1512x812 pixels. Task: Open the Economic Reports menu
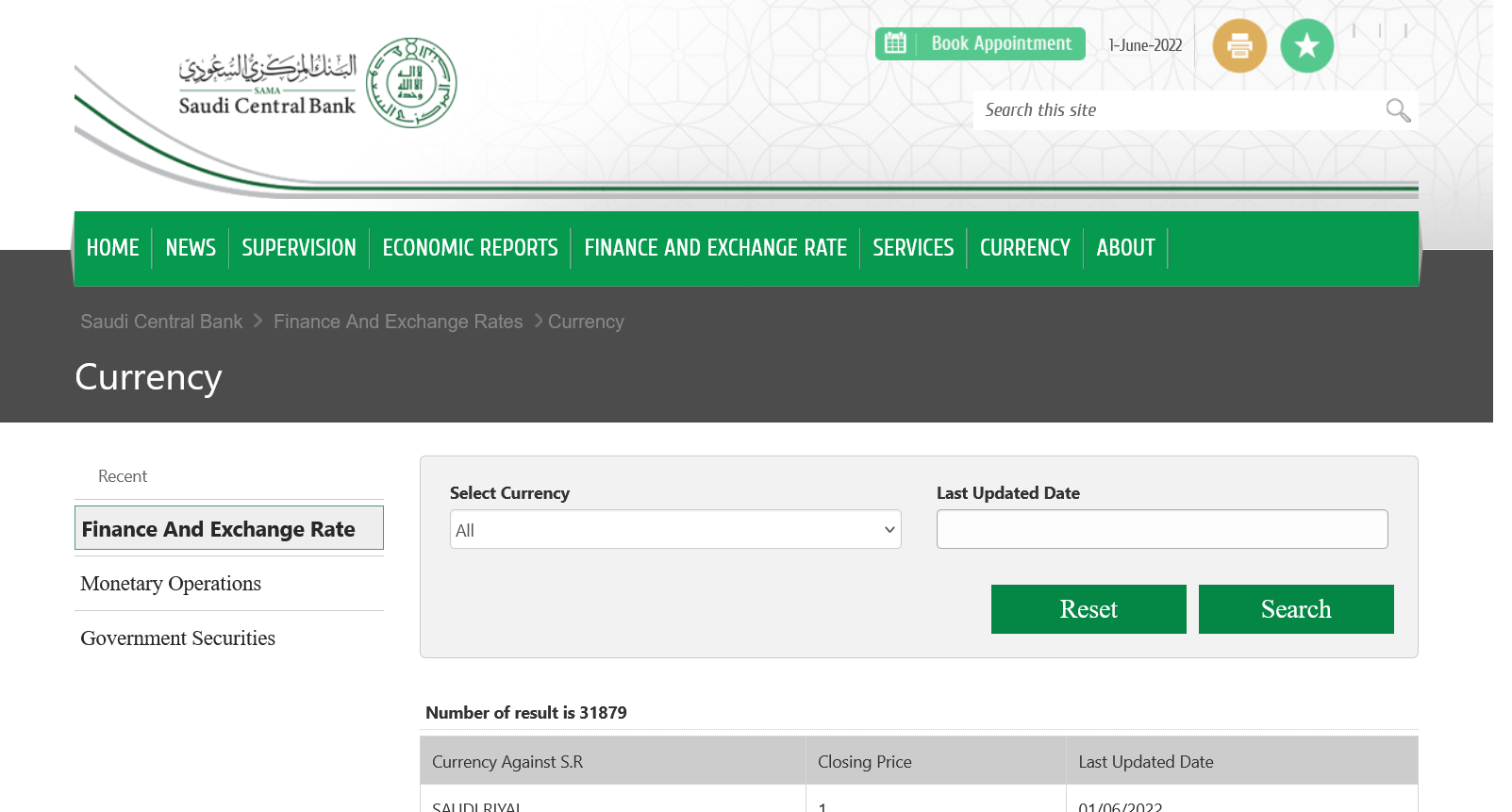pyautogui.click(x=470, y=248)
